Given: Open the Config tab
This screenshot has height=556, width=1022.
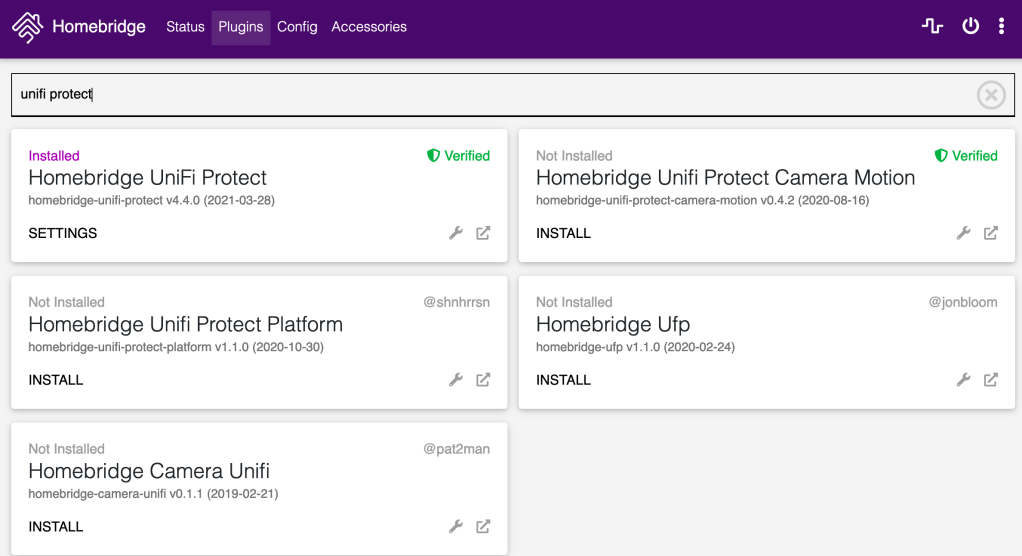Looking at the screenshot, I should click(297, 27).
